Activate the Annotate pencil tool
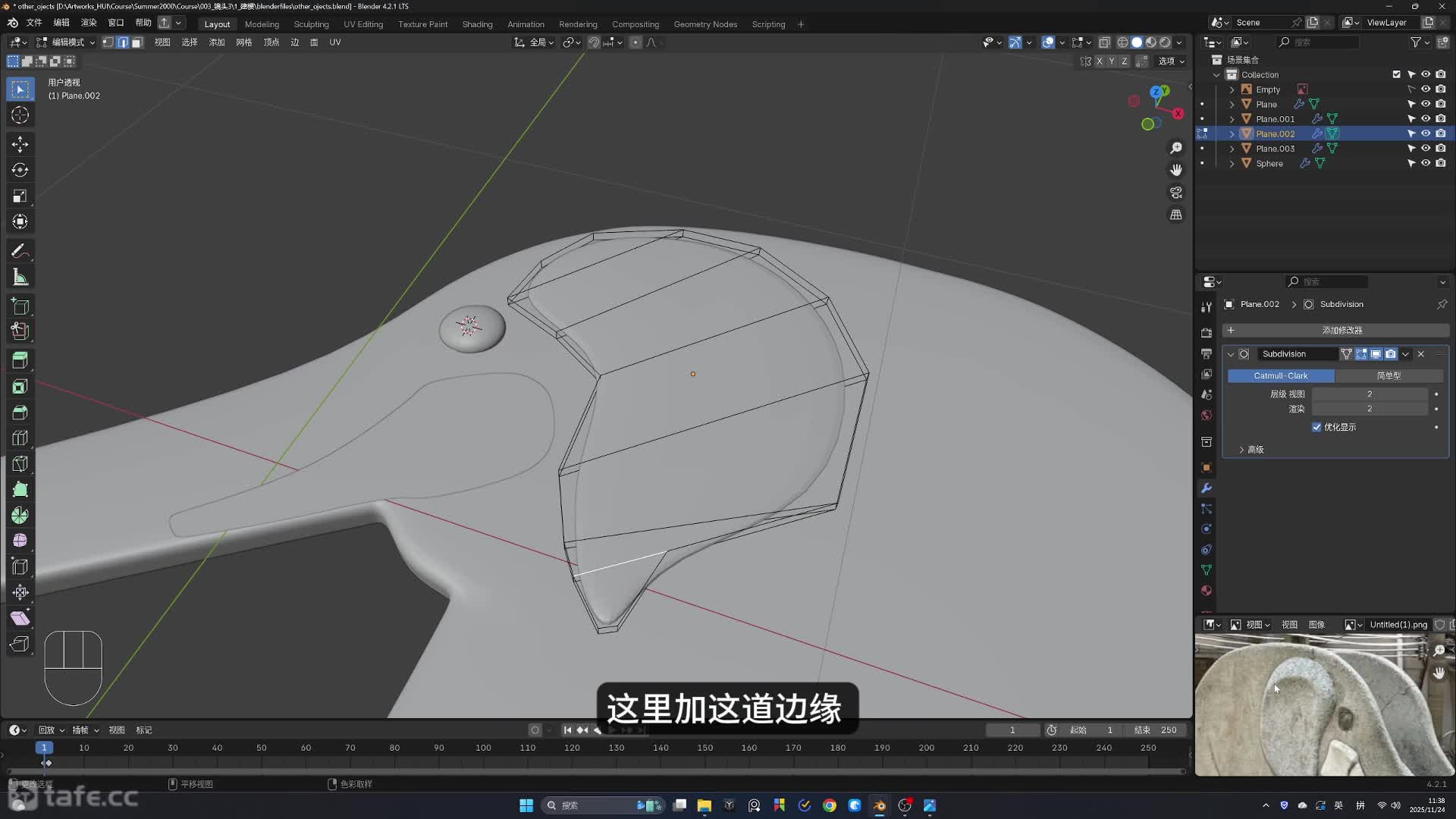 tap(20, 251)
